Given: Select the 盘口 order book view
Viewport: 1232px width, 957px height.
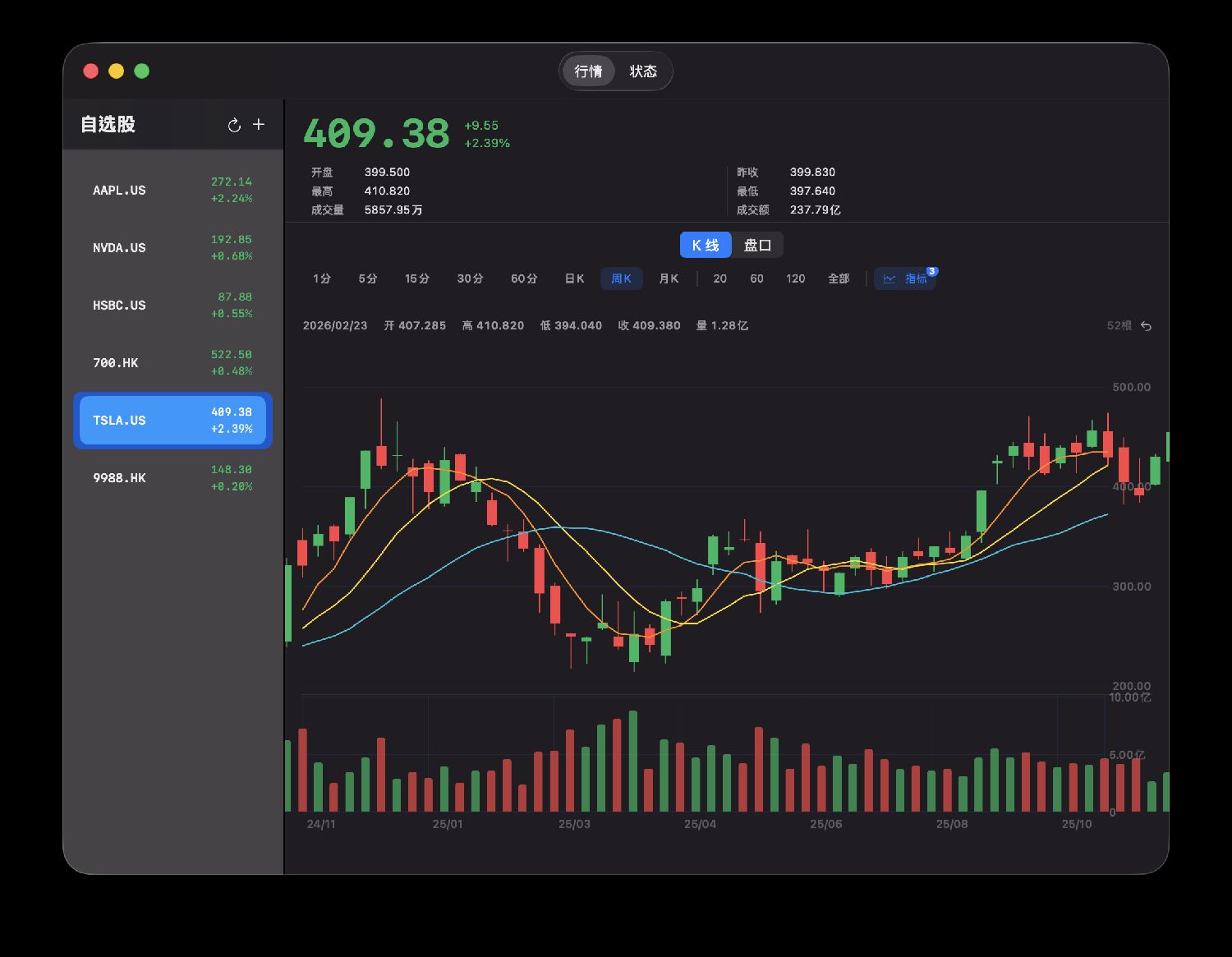Looking at the screenshot, I should (757, 245).
